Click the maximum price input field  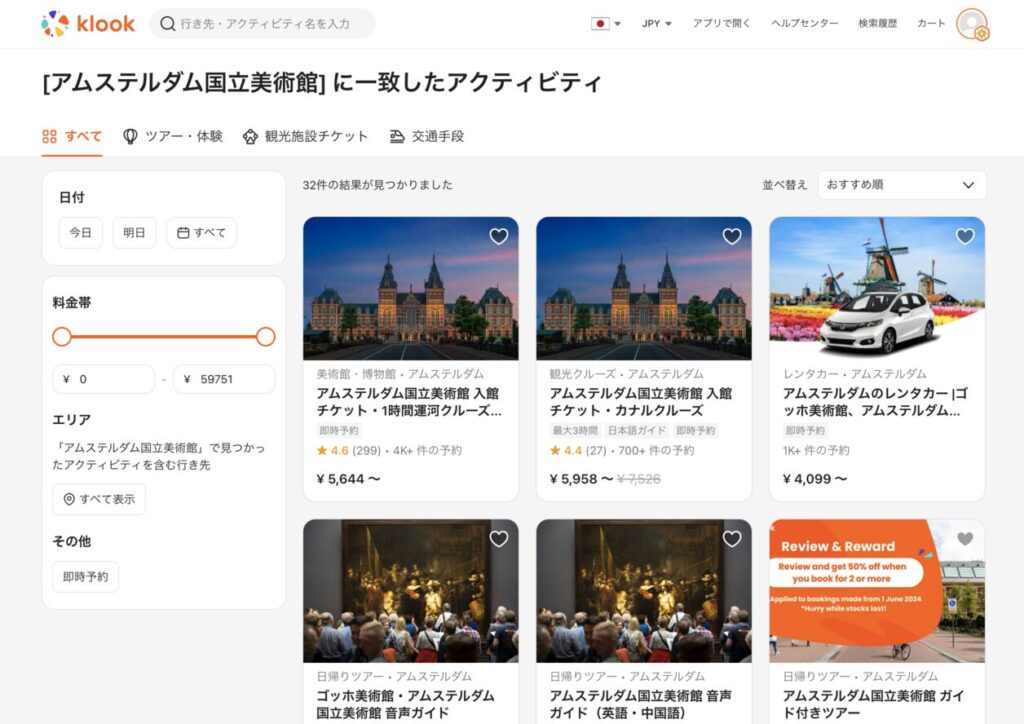tap(224, 379)
